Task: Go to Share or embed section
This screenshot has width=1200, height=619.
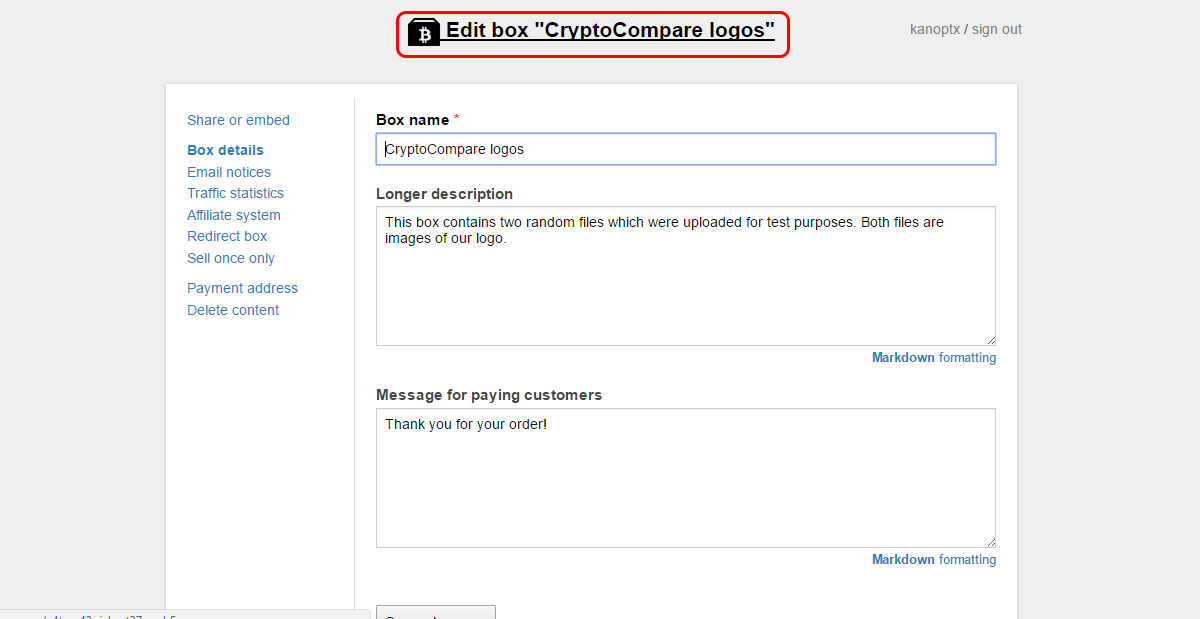Action: click(x=238, y=120)
